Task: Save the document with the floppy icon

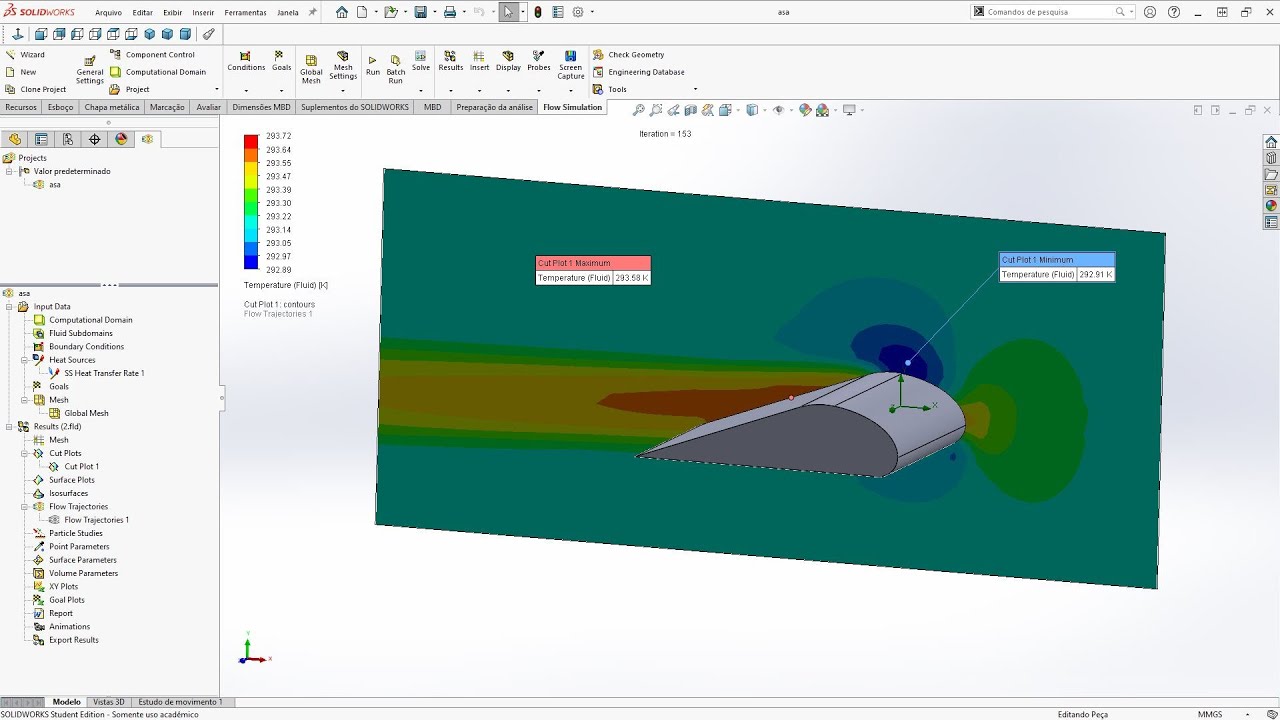Action: coord(421,12)
